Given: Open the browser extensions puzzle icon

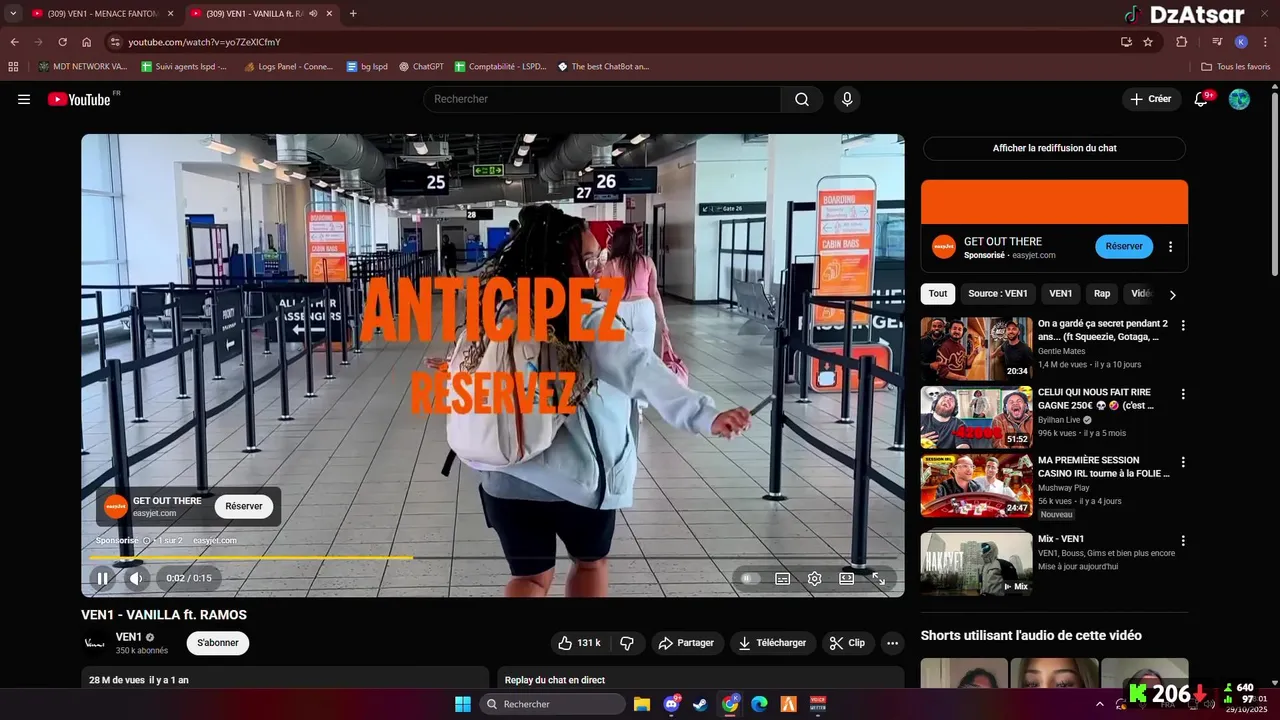Looking at the screenshot, I should [x=1181, y=42].
